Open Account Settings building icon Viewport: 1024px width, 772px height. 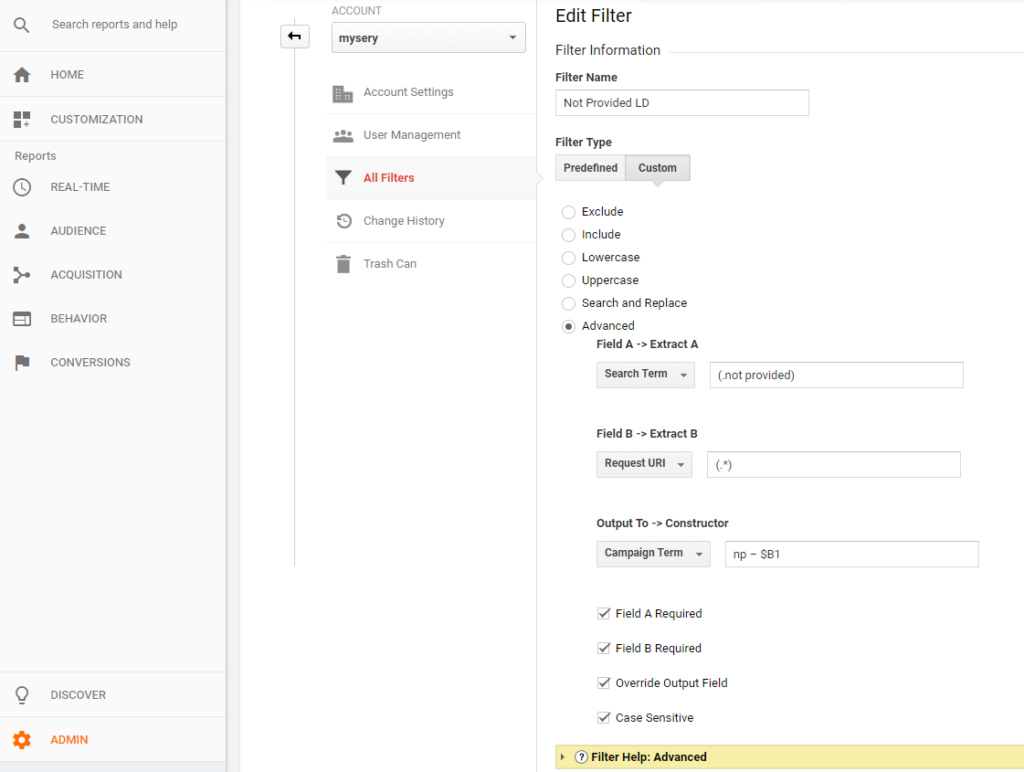(x=343, y=93)
